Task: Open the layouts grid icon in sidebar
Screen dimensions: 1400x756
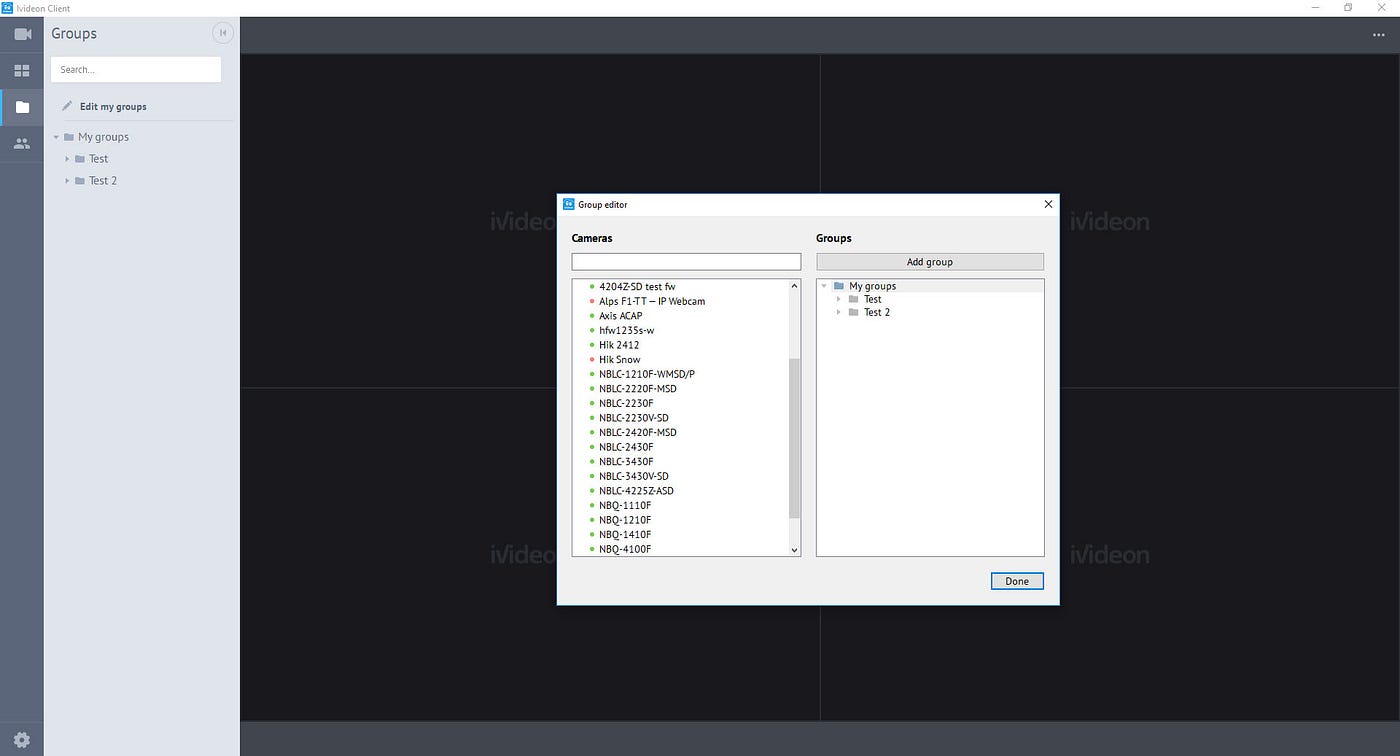Action: pos(22,71)
